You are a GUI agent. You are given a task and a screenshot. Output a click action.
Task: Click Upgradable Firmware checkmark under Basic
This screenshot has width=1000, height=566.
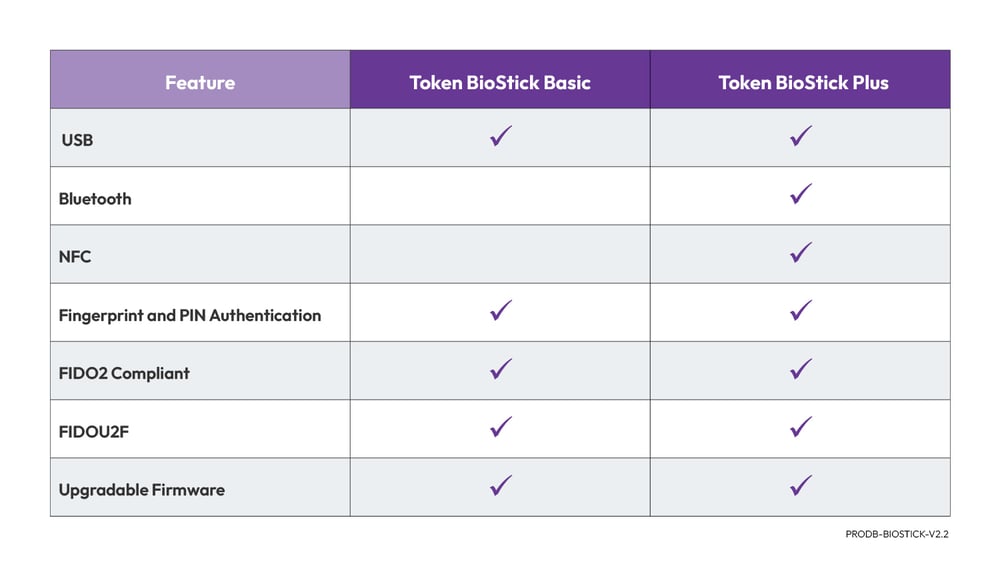coord(501,487)
